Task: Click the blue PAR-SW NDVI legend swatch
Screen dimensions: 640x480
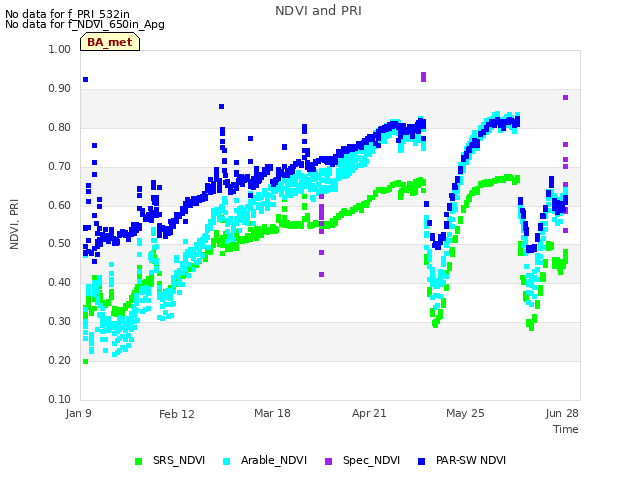Action: coord(422,461)
